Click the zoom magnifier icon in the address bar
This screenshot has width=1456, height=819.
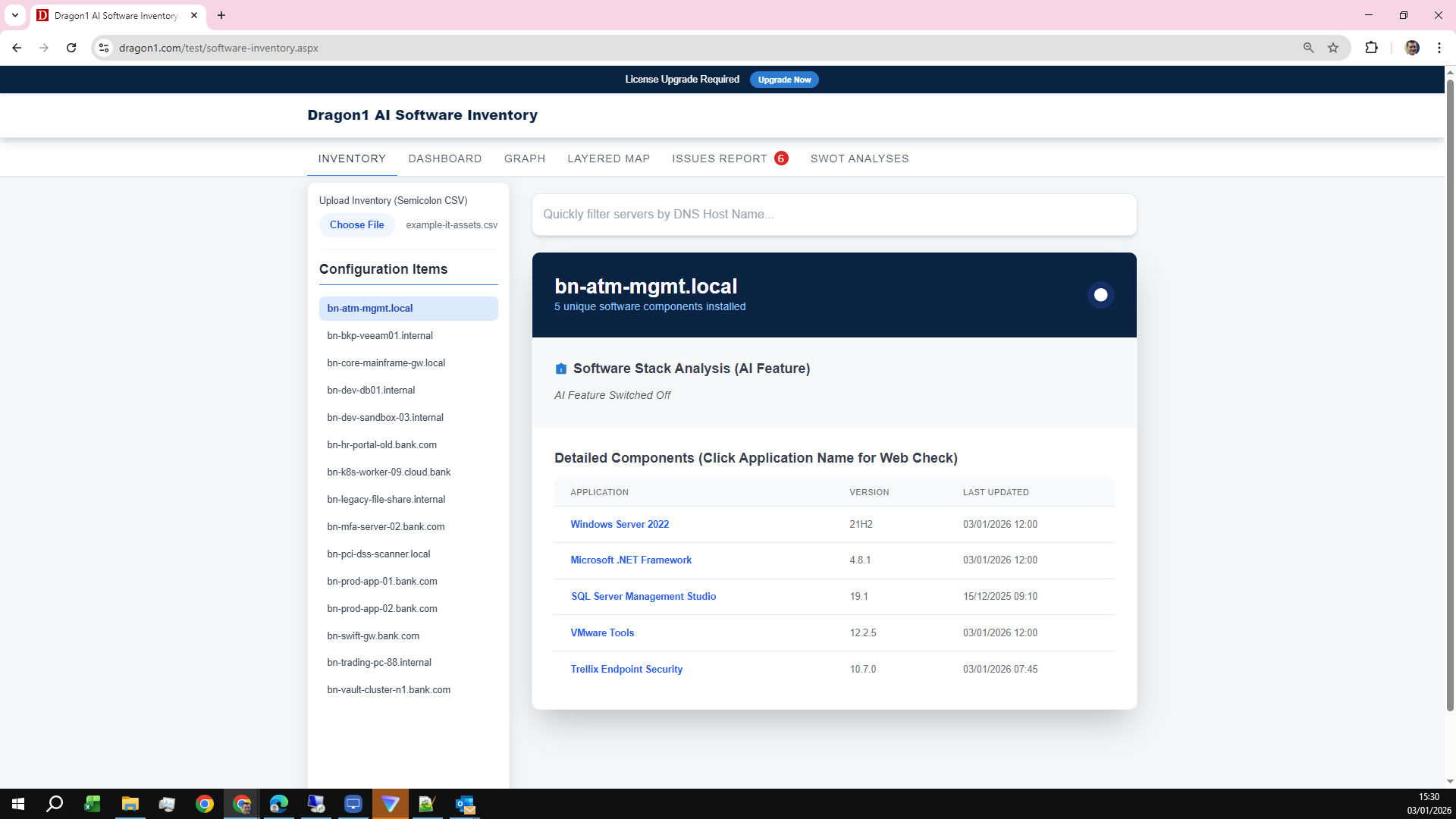(x=1308, y=47)
